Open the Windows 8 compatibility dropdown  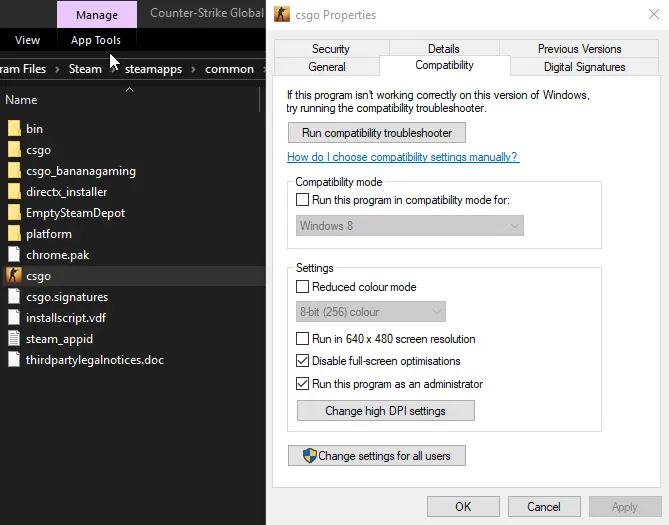coord(410,225)
